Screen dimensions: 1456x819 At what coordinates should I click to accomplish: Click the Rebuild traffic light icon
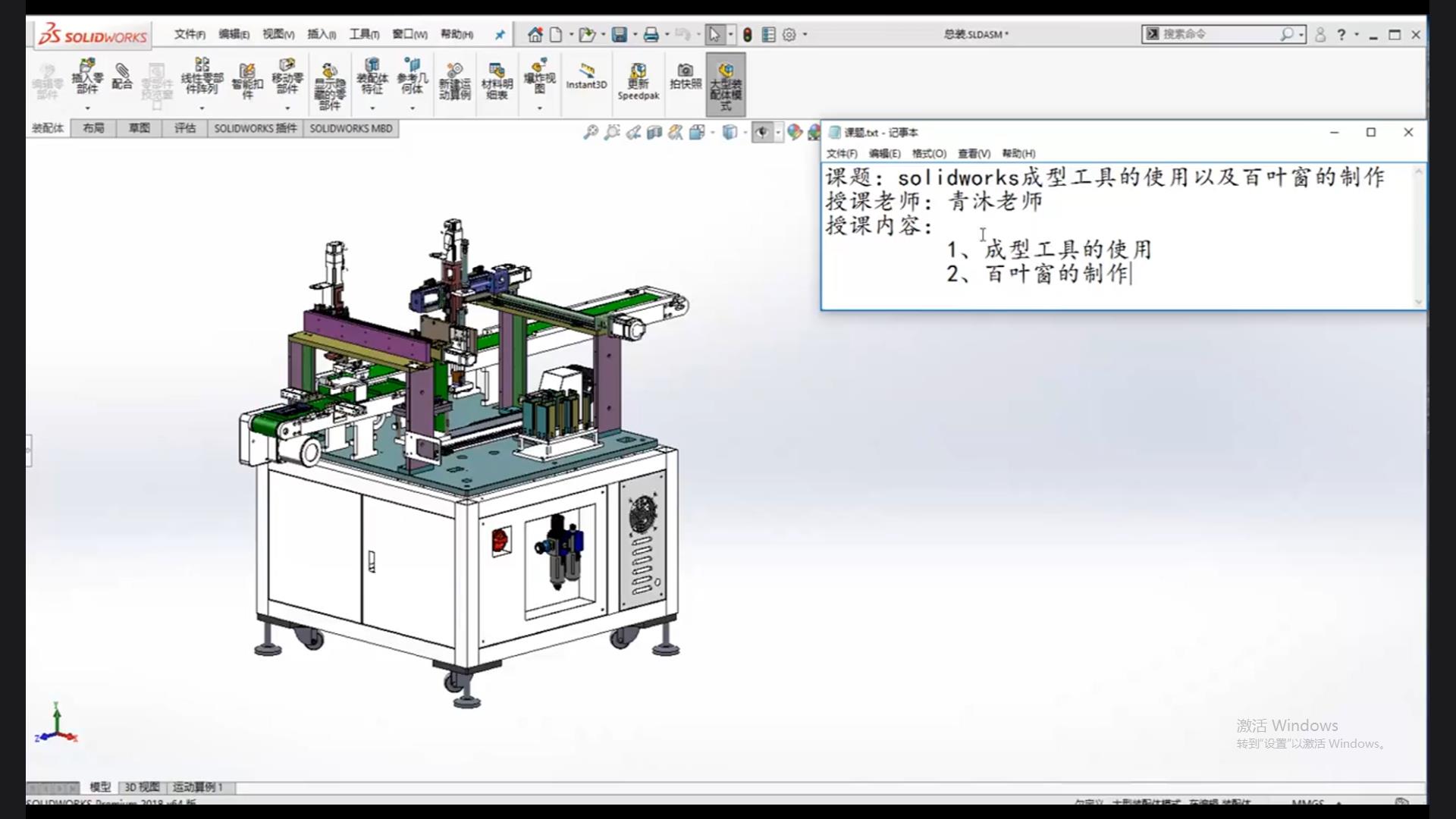coord(747,34)
